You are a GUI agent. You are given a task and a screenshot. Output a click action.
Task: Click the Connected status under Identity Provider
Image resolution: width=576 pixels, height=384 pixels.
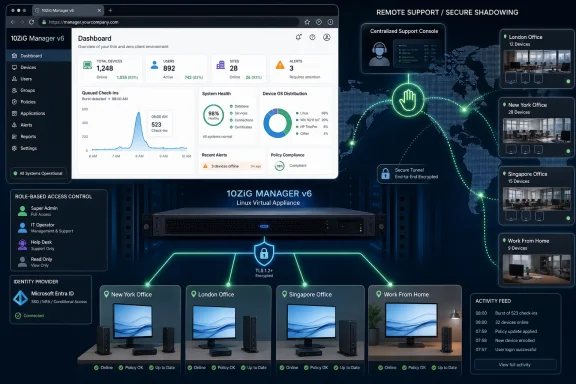click(29, 316)
